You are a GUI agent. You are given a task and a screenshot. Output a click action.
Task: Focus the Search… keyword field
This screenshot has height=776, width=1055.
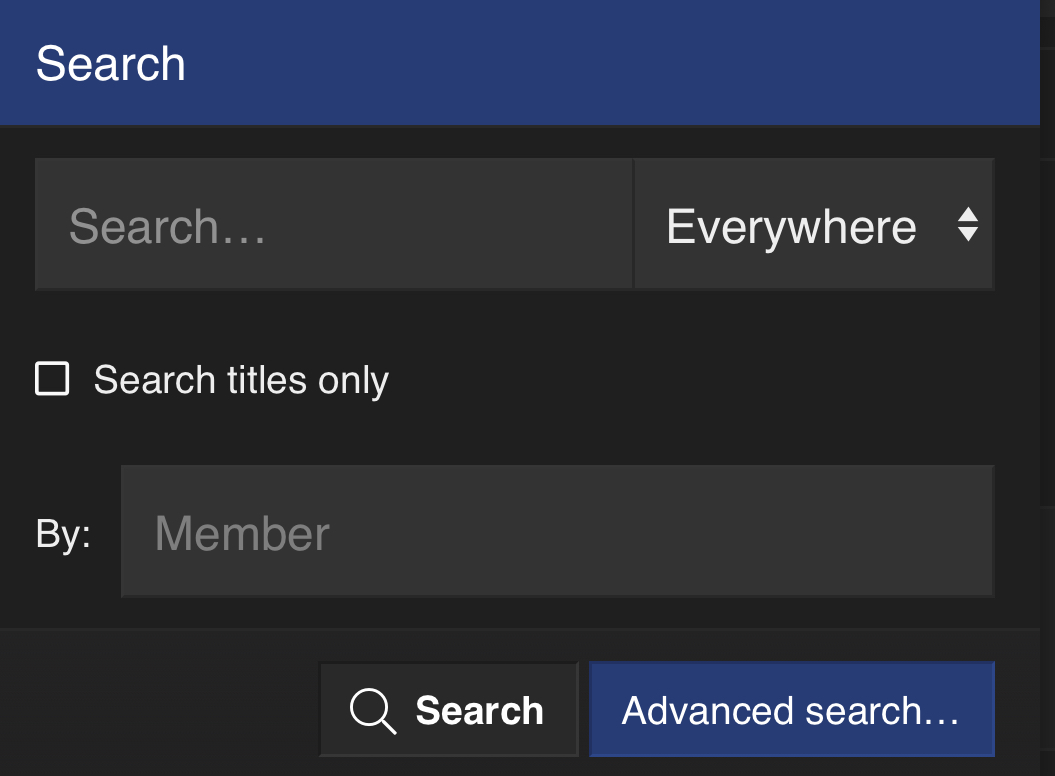tap(334, 225)
